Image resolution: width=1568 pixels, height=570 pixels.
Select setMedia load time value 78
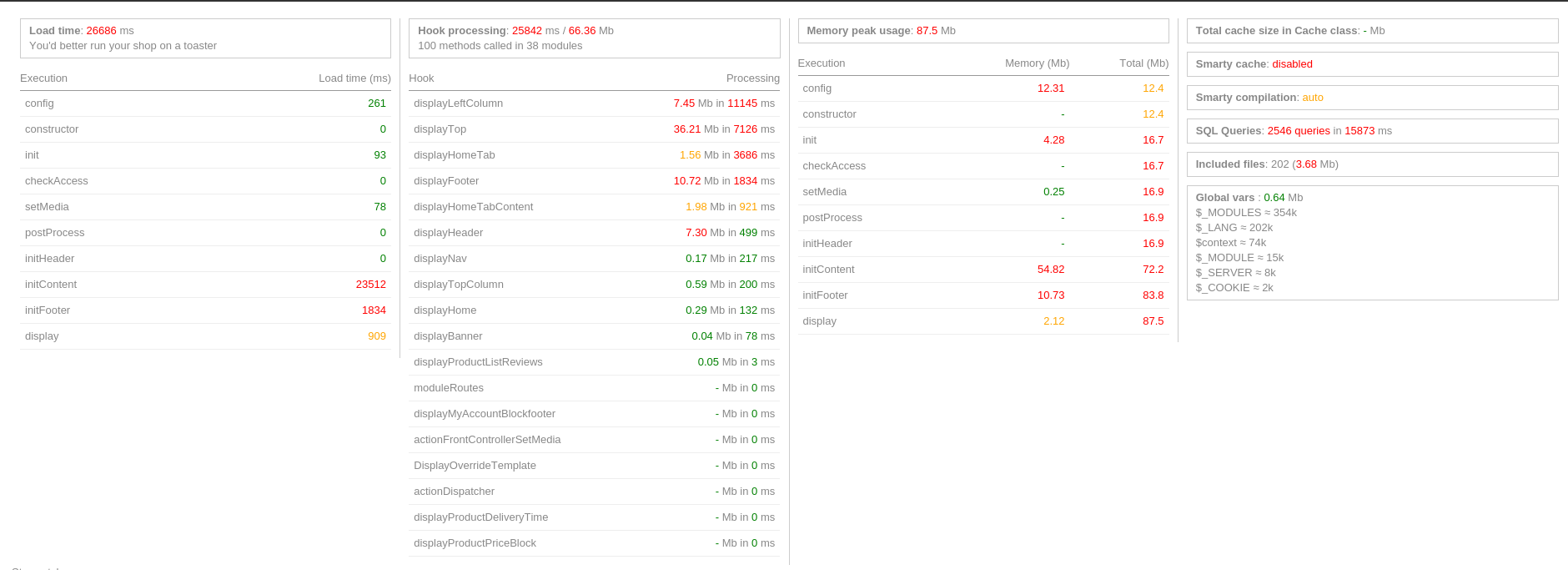pos(379,207)
